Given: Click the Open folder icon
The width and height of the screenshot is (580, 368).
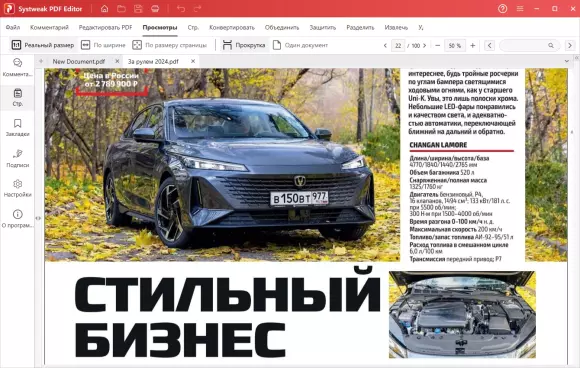Looking at the screenshot, I should 121,9.
